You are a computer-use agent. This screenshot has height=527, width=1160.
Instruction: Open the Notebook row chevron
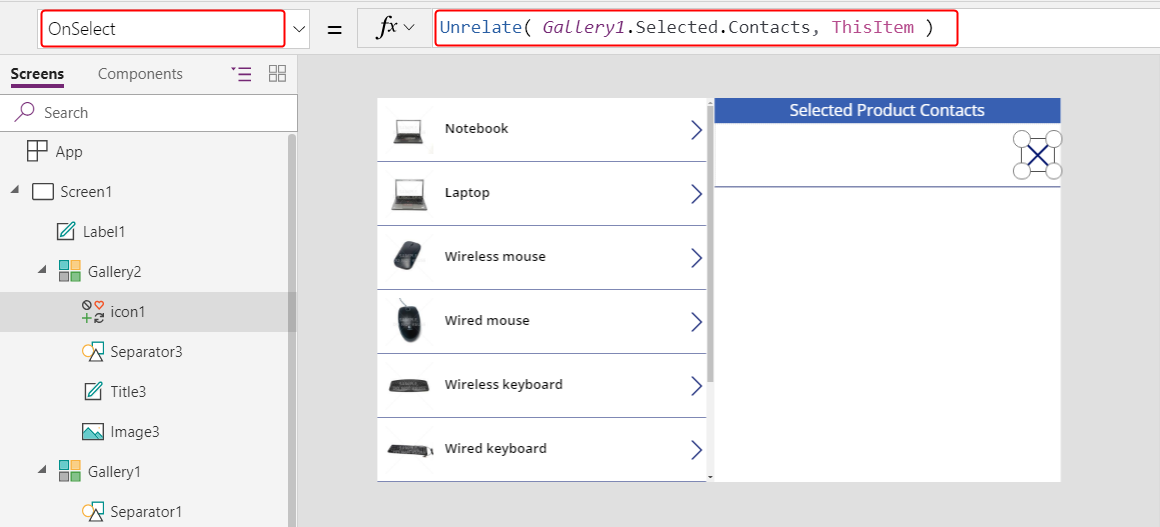click(696, 130)
